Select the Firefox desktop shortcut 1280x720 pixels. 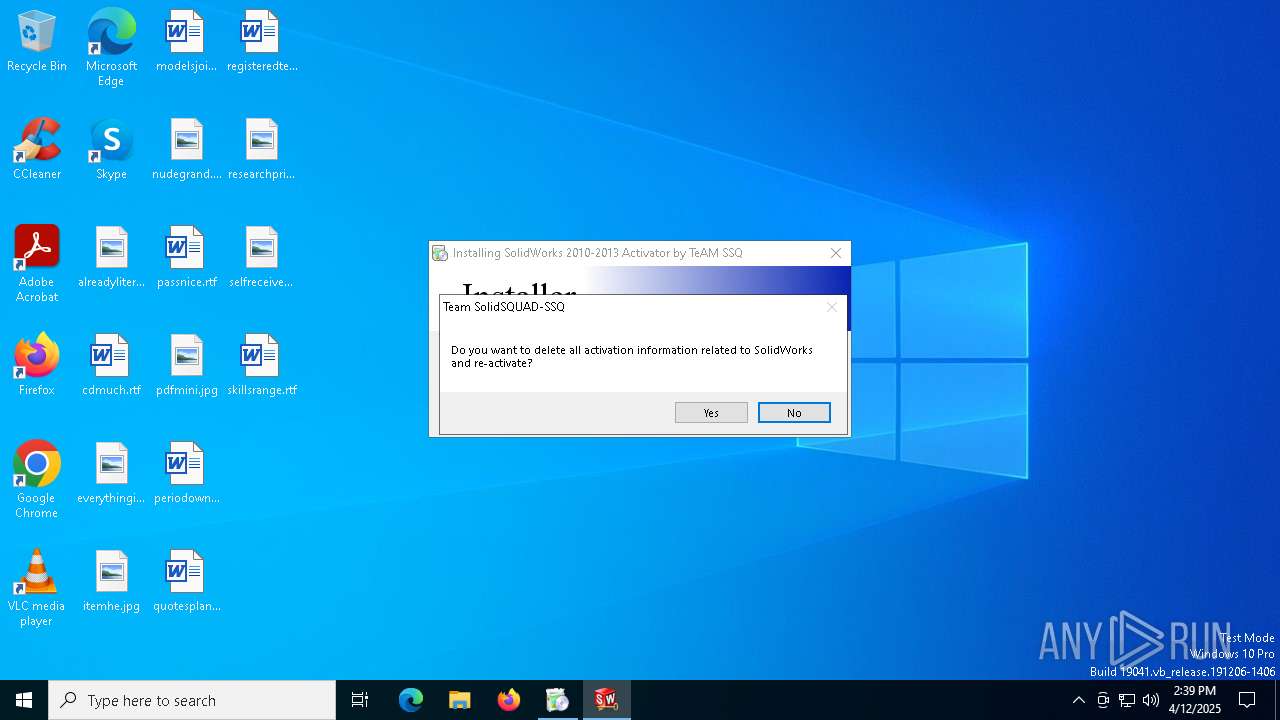tap(37, 366)
